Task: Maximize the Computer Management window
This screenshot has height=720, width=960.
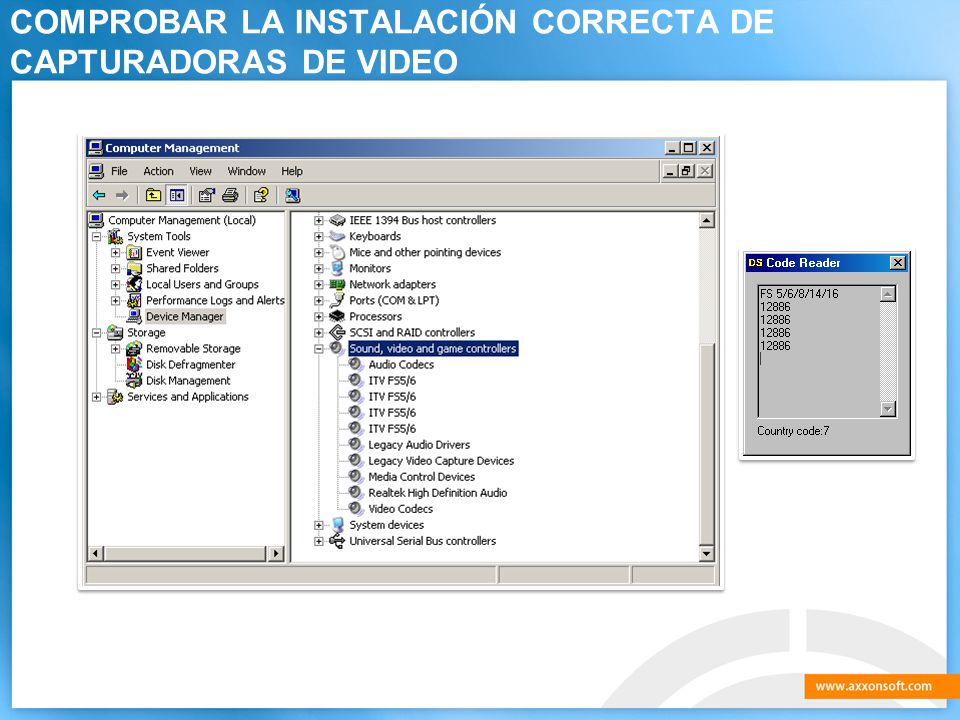Action: [x=689, y=148]
